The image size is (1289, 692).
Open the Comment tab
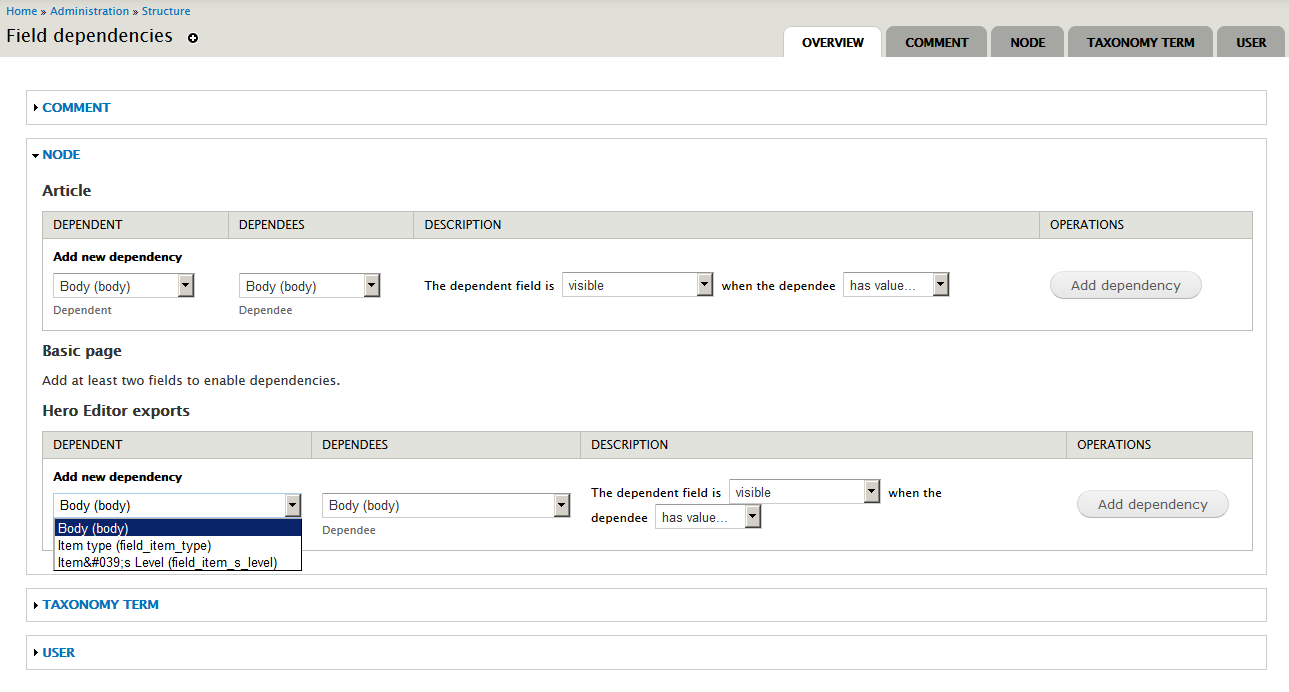[x=937, y=42]
